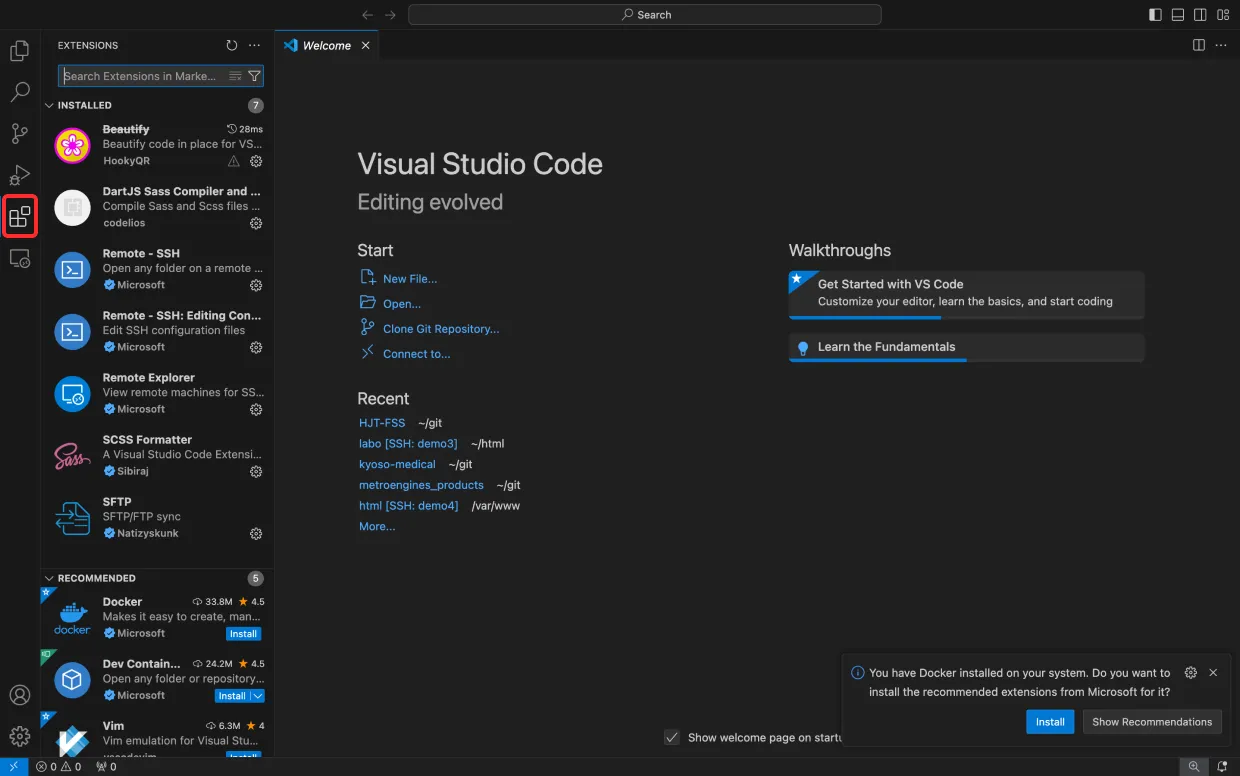Click the Connect to... link
The width and height of the screenshot is (1240, 776).
click(x=417, y=354)
